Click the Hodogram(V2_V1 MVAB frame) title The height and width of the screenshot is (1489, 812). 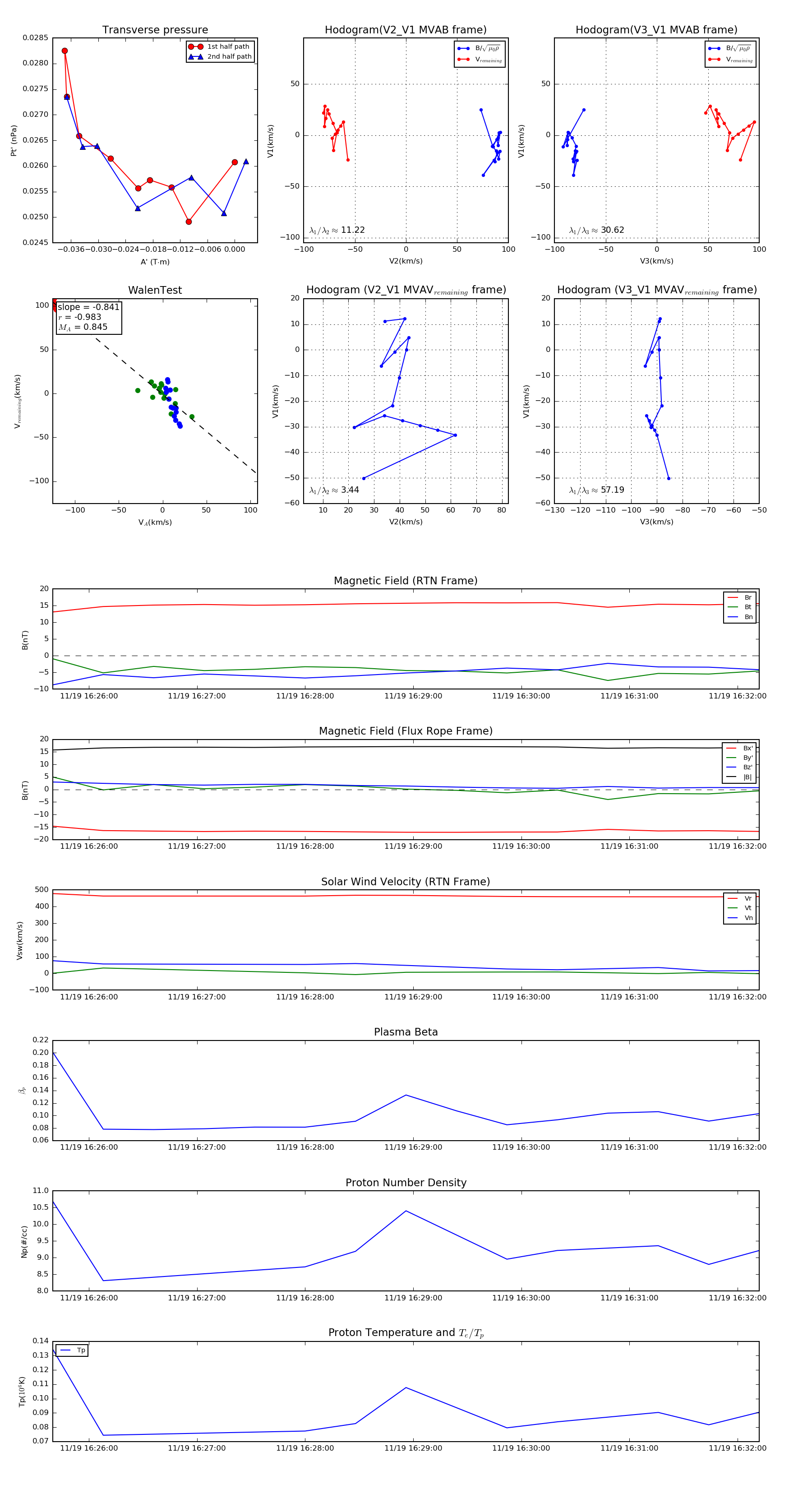pos(406,30)
